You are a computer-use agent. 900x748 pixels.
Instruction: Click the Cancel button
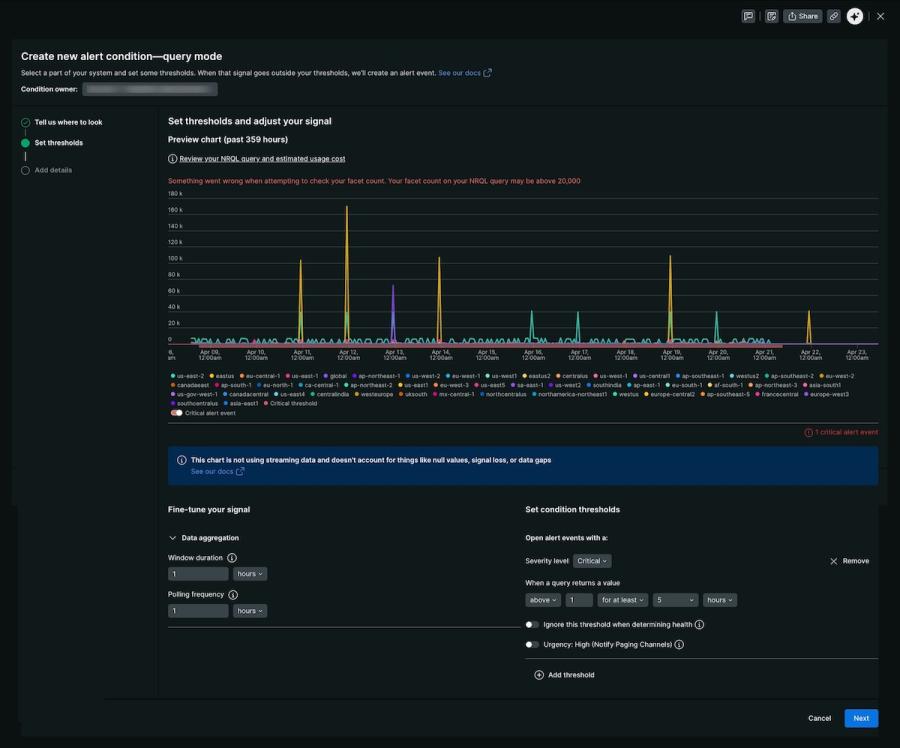819,718
